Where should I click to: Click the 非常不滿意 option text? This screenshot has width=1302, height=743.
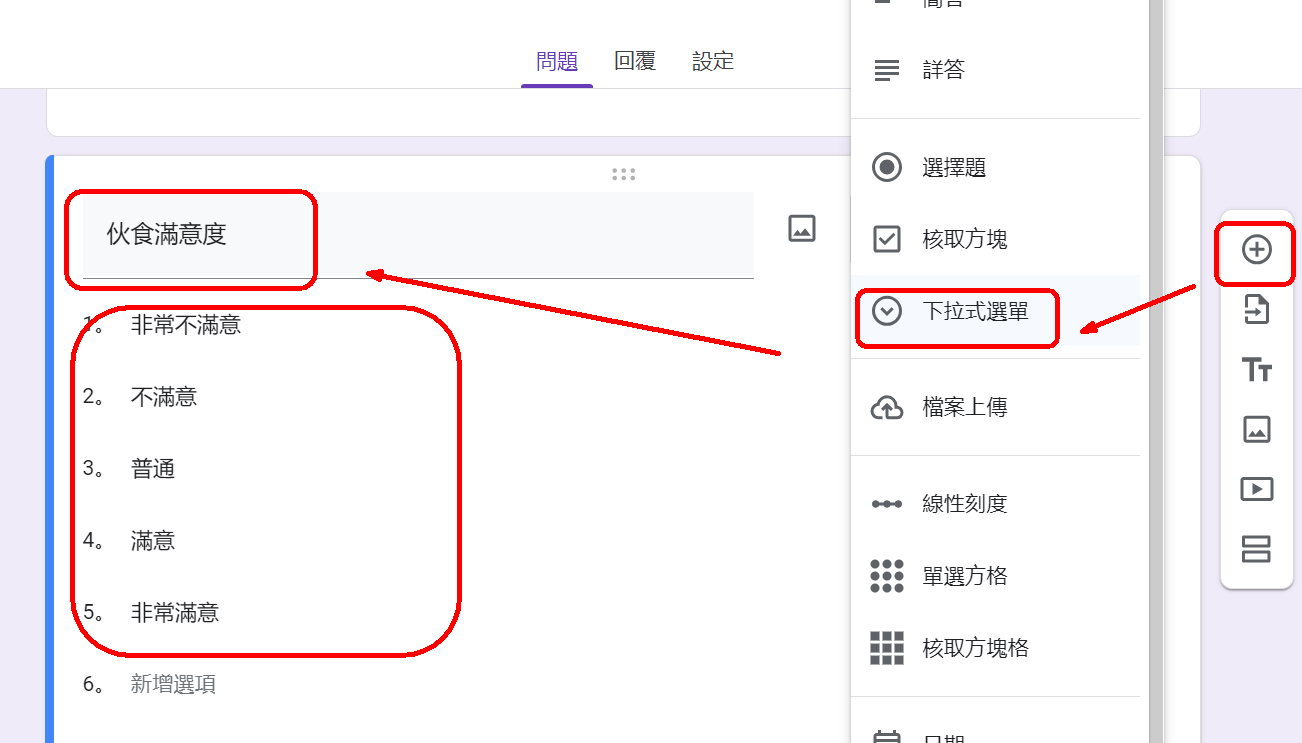click(186, 325)
